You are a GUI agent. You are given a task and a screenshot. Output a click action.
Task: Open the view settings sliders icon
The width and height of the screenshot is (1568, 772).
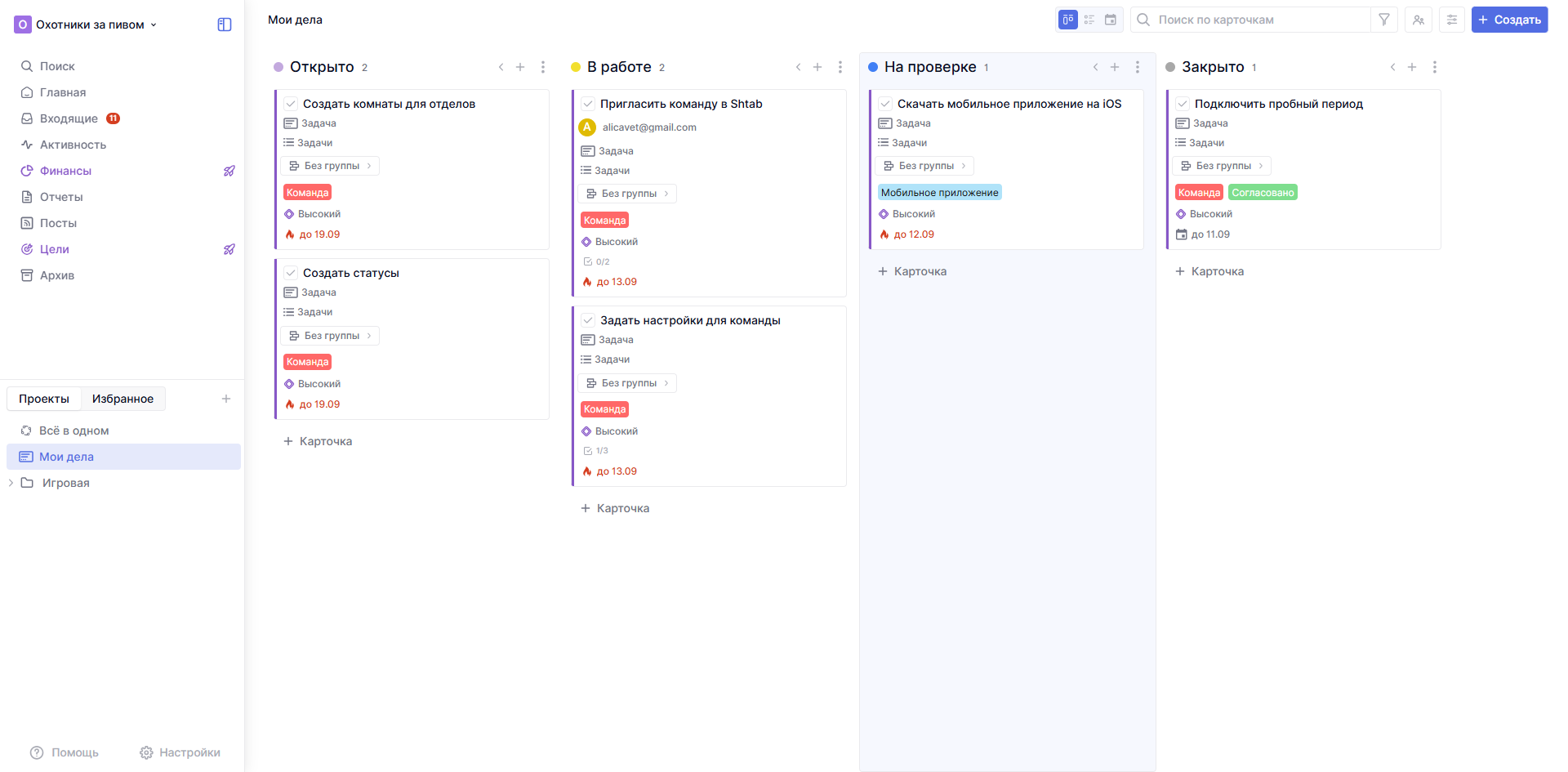click(1452, 20)
